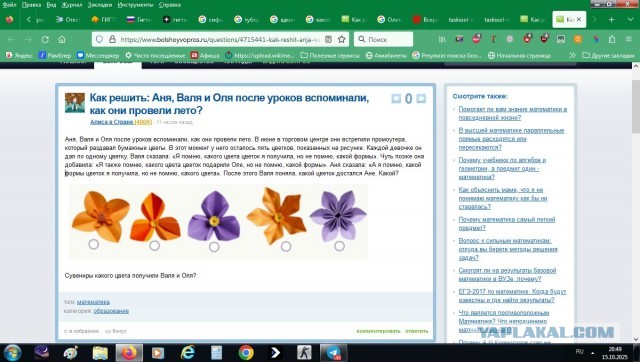Select radio under the yellow-centered purple flower
This screenshot has height=362, width=640.
(x=214, y=247)
